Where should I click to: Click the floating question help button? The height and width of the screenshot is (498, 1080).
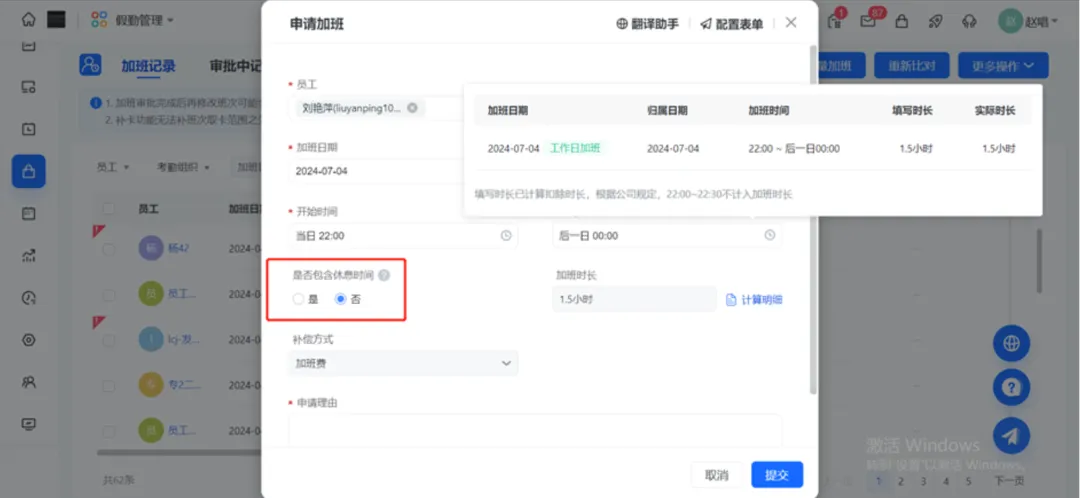(1011, 388)
